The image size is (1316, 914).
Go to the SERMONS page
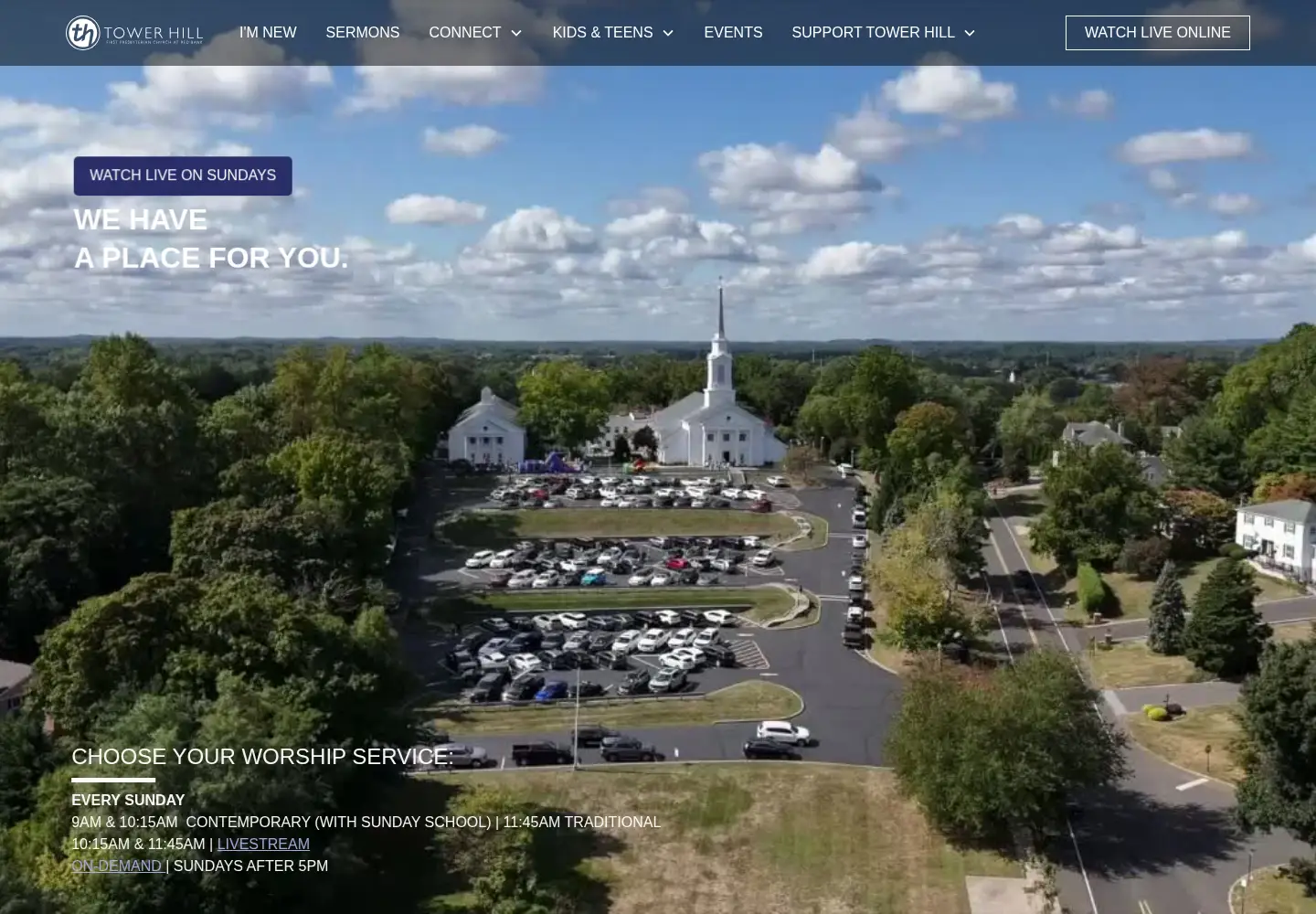pyautogui.click(x=363, y=33)
